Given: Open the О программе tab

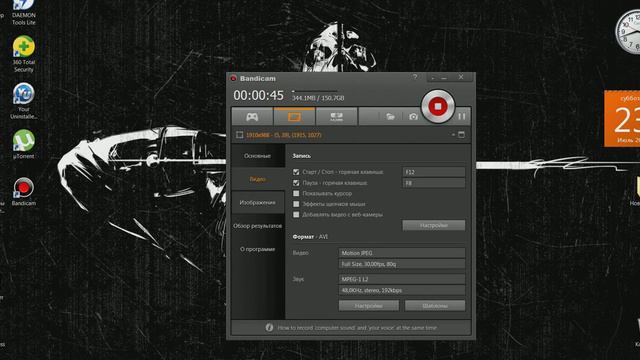Looking at the screenshot, I should (258, 249).
